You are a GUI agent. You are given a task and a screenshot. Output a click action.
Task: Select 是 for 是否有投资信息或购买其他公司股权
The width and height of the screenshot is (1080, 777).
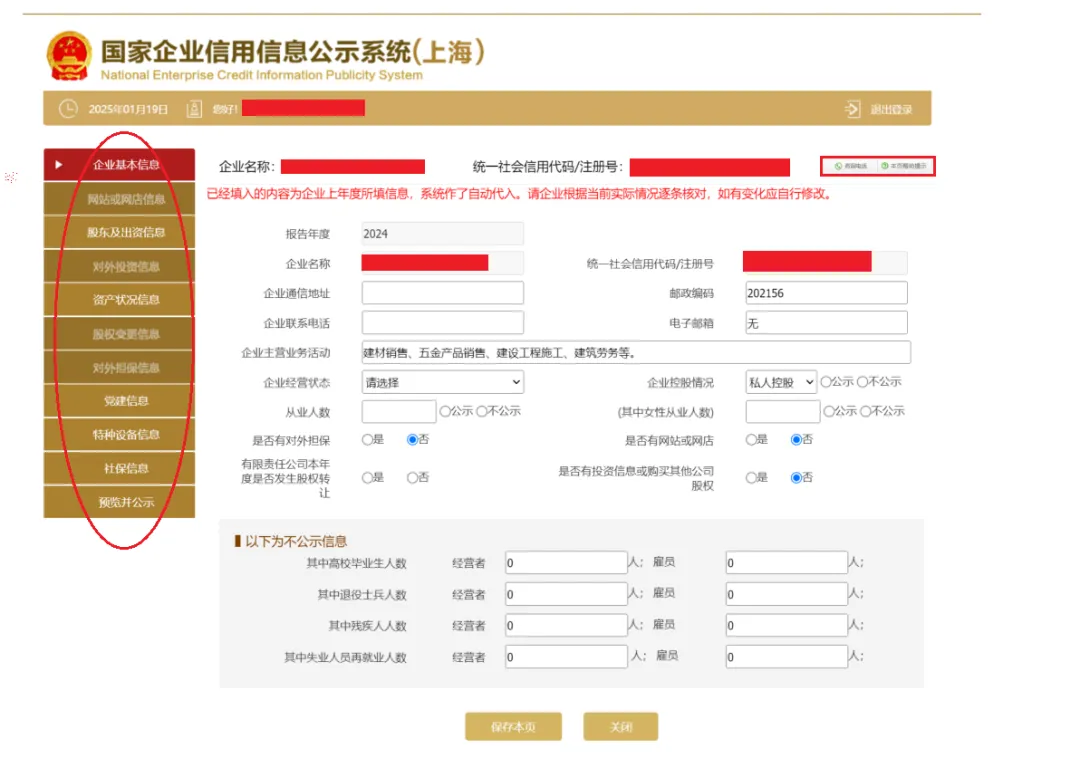pyautogui.click(x=751, y=477)
